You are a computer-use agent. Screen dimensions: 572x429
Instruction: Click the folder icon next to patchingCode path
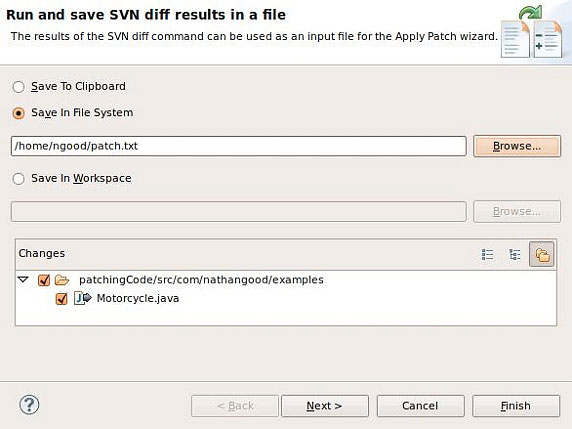62,280
